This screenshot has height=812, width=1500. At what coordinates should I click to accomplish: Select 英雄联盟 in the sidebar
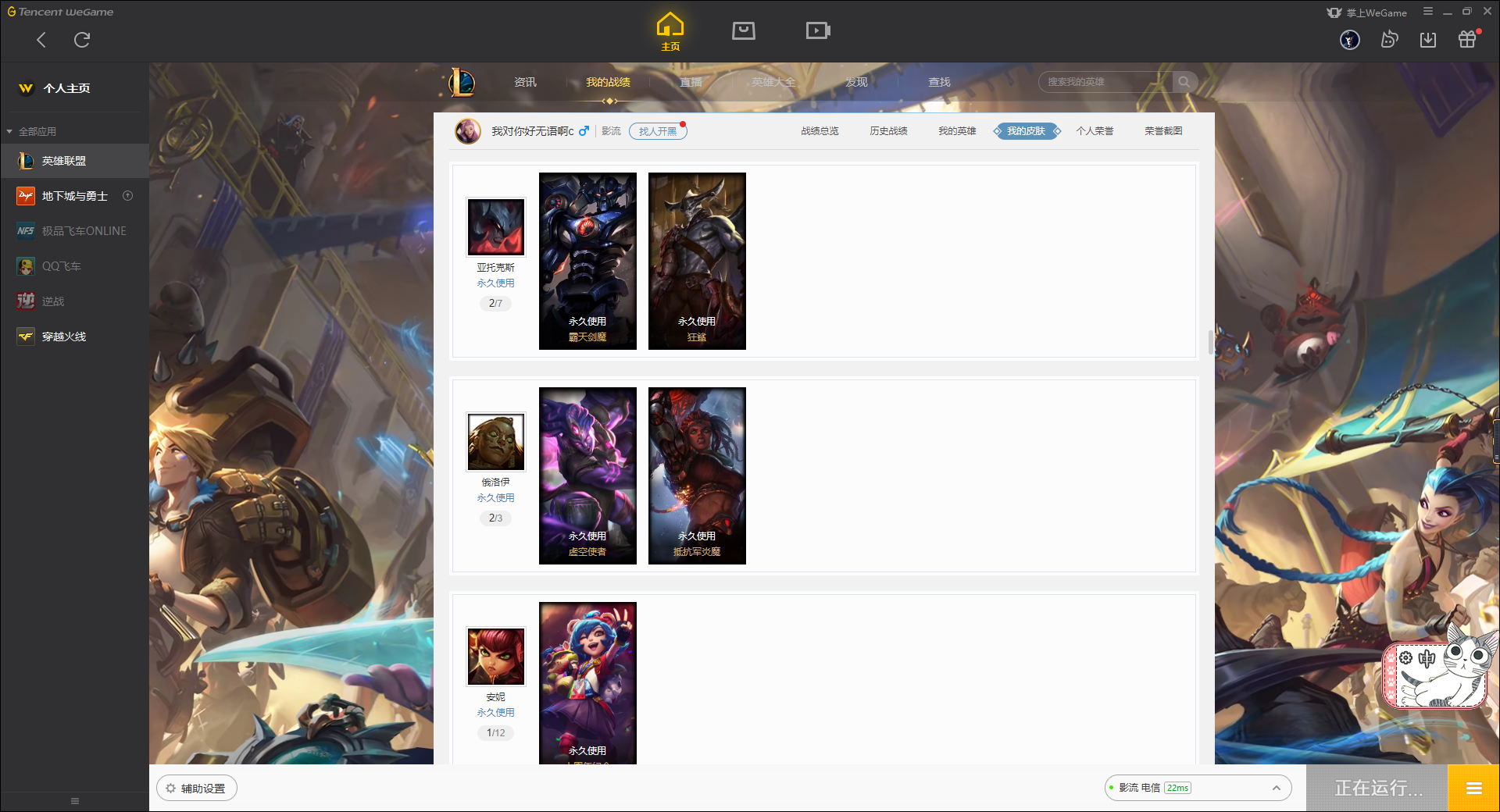pyautogui.click(x=74, y=161)
